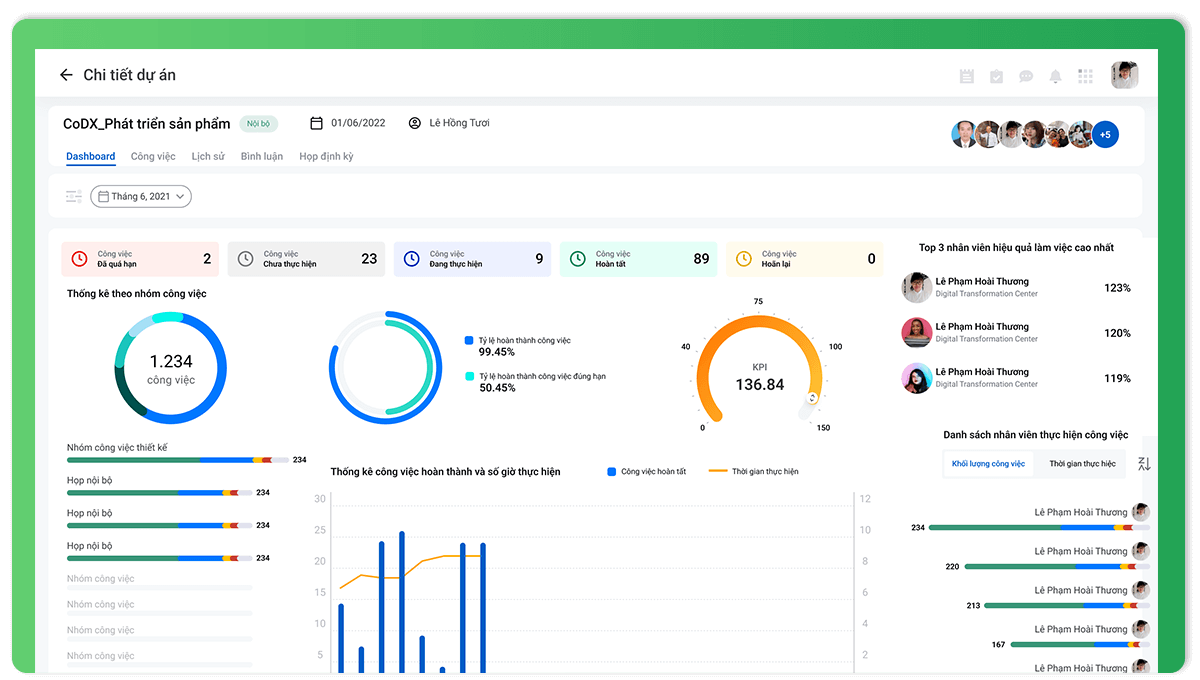The height and width of the screenshot is (680, 1200).
Task: Toggle Công việc hoàn tất chart legend
Action: pos(646,471)
